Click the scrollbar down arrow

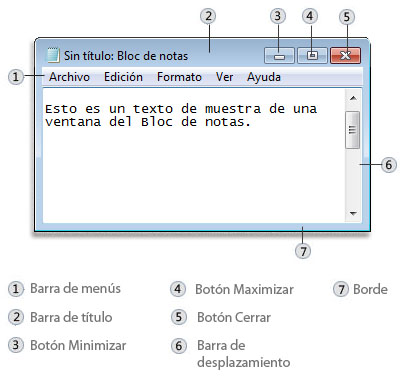[353, 213]
